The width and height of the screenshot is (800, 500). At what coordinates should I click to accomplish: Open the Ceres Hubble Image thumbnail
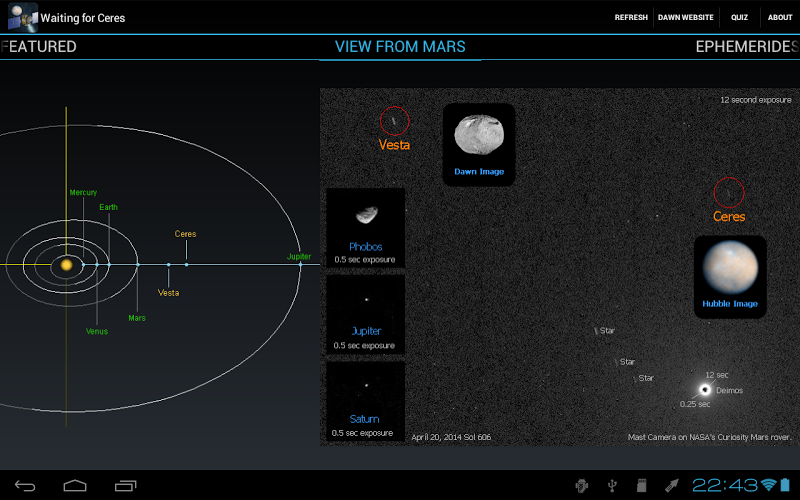coord(730,277)
